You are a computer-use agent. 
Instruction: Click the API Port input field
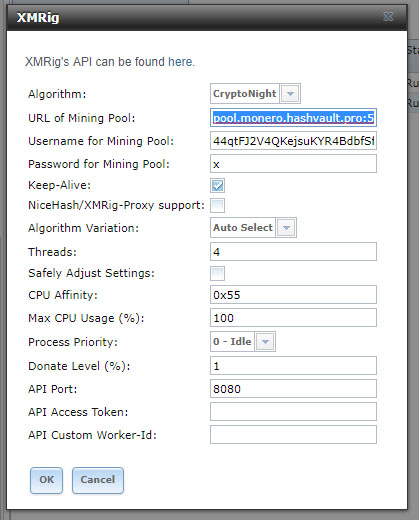[x=293, y=389]
